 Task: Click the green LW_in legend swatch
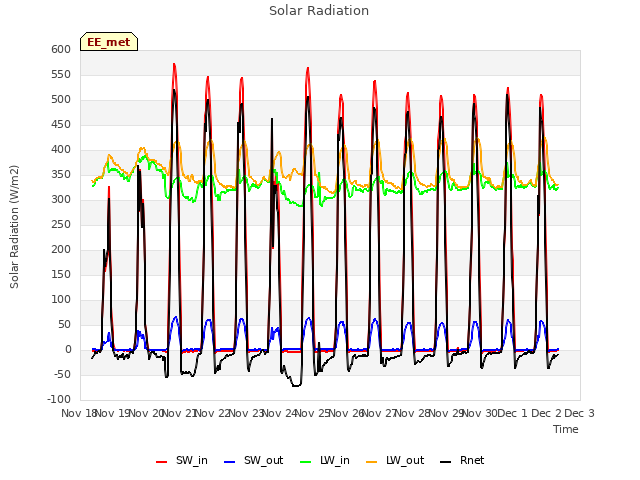[x=306, y=462]
